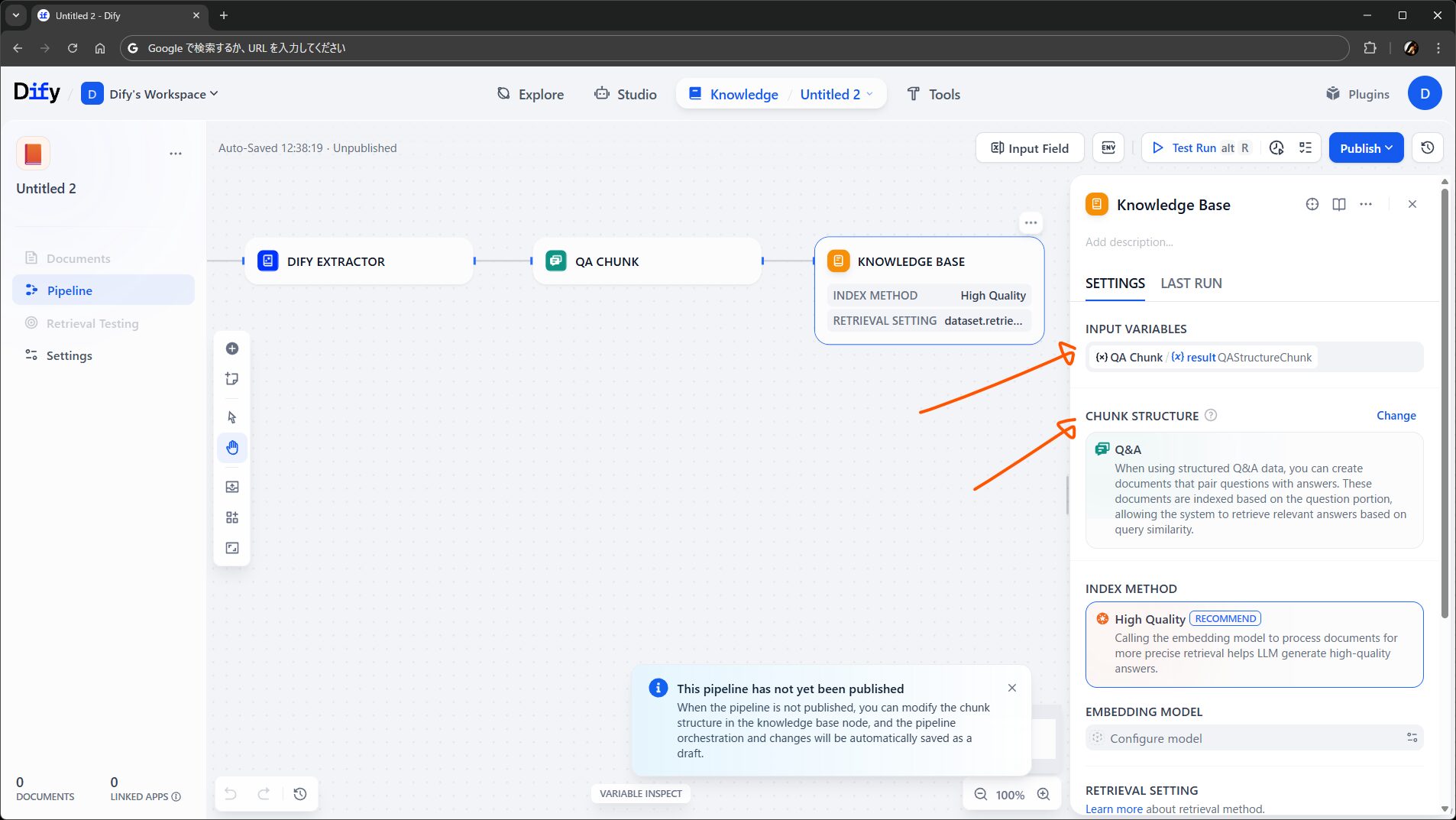Screen dimensions: 1456x820
Task: Click the organize nodes icon
Action: pyautogui.click(x=232, y=517)
